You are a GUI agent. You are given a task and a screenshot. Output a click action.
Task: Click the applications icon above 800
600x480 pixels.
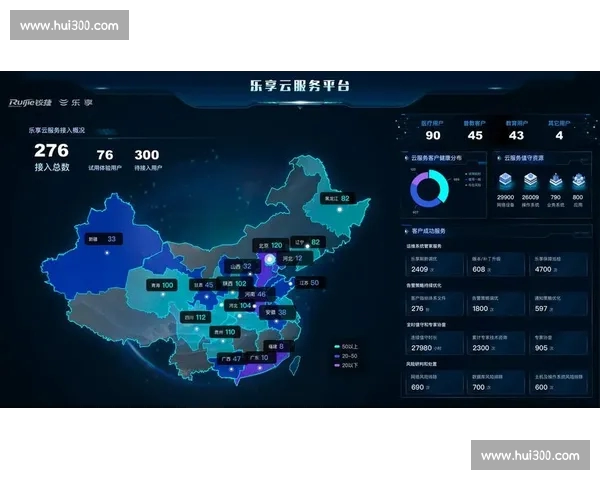point(578,181)
